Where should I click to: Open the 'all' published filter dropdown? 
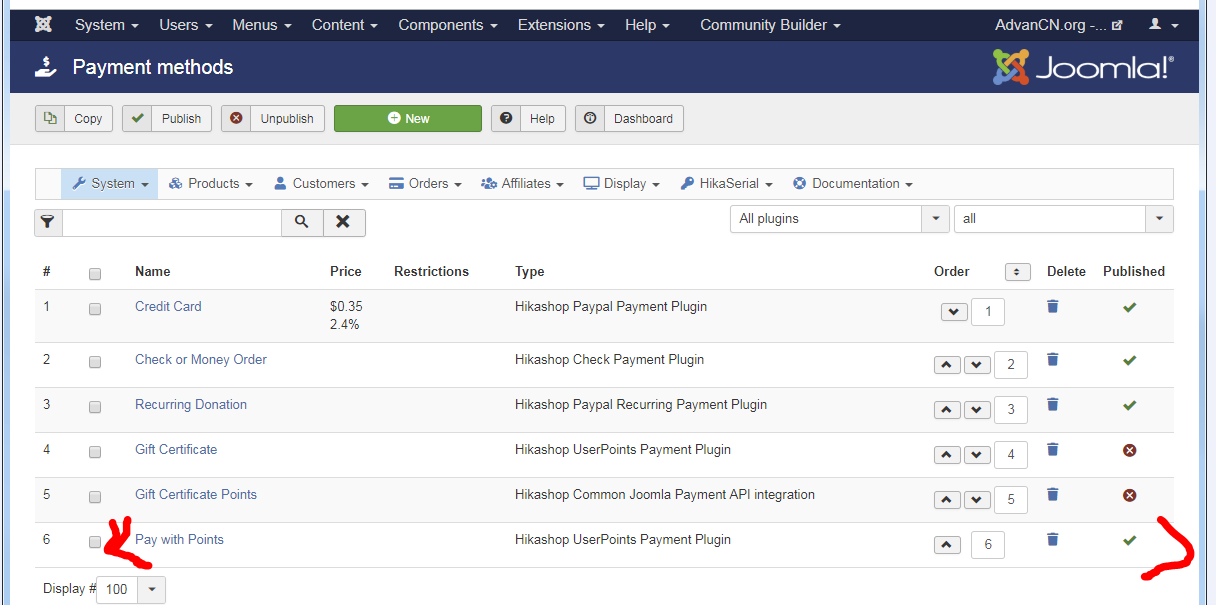pyautogui.click(x=1063, y=219)
